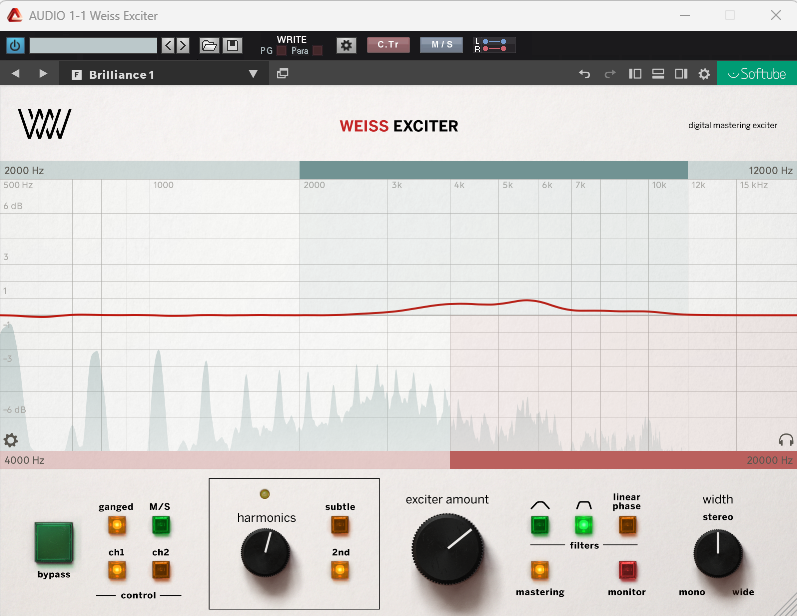
Task: Select the flat-top filter shape button
Action: click(x=584, y=525)
